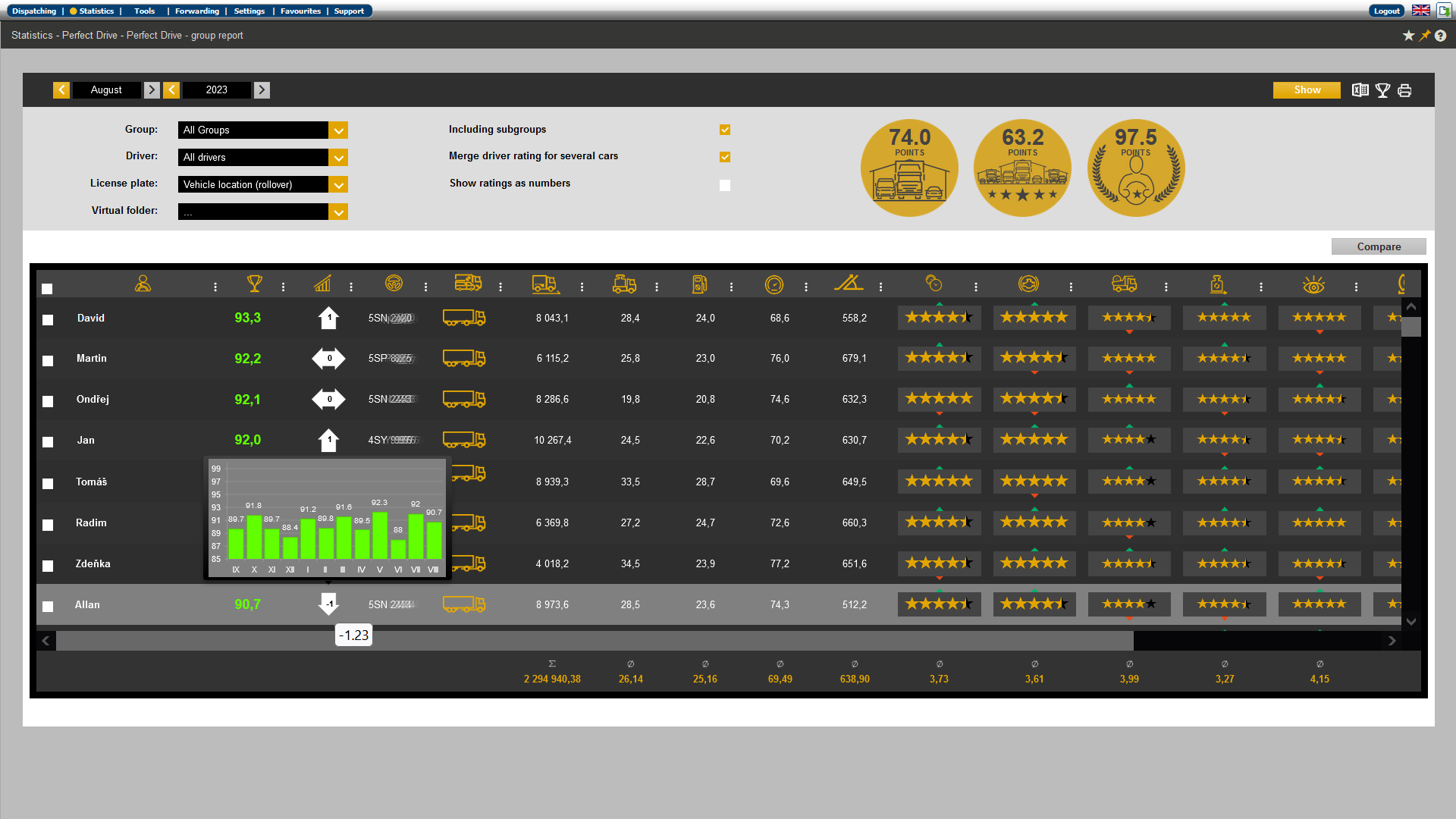This screenshot has height=819, width=1456.
Task: Click the favourites star icon in the title bar
Action: (x=1408, y=36)
